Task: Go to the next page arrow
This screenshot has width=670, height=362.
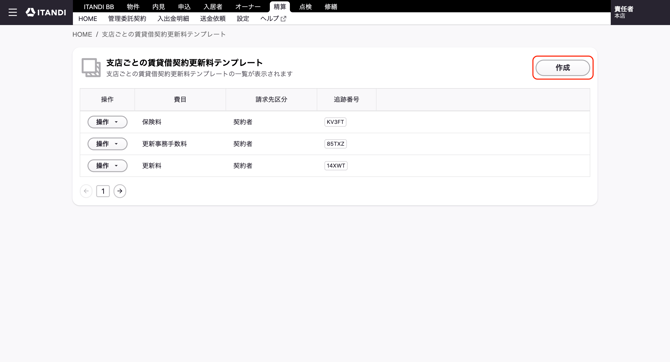Action: pyautogui.click(x=120, y=191)
